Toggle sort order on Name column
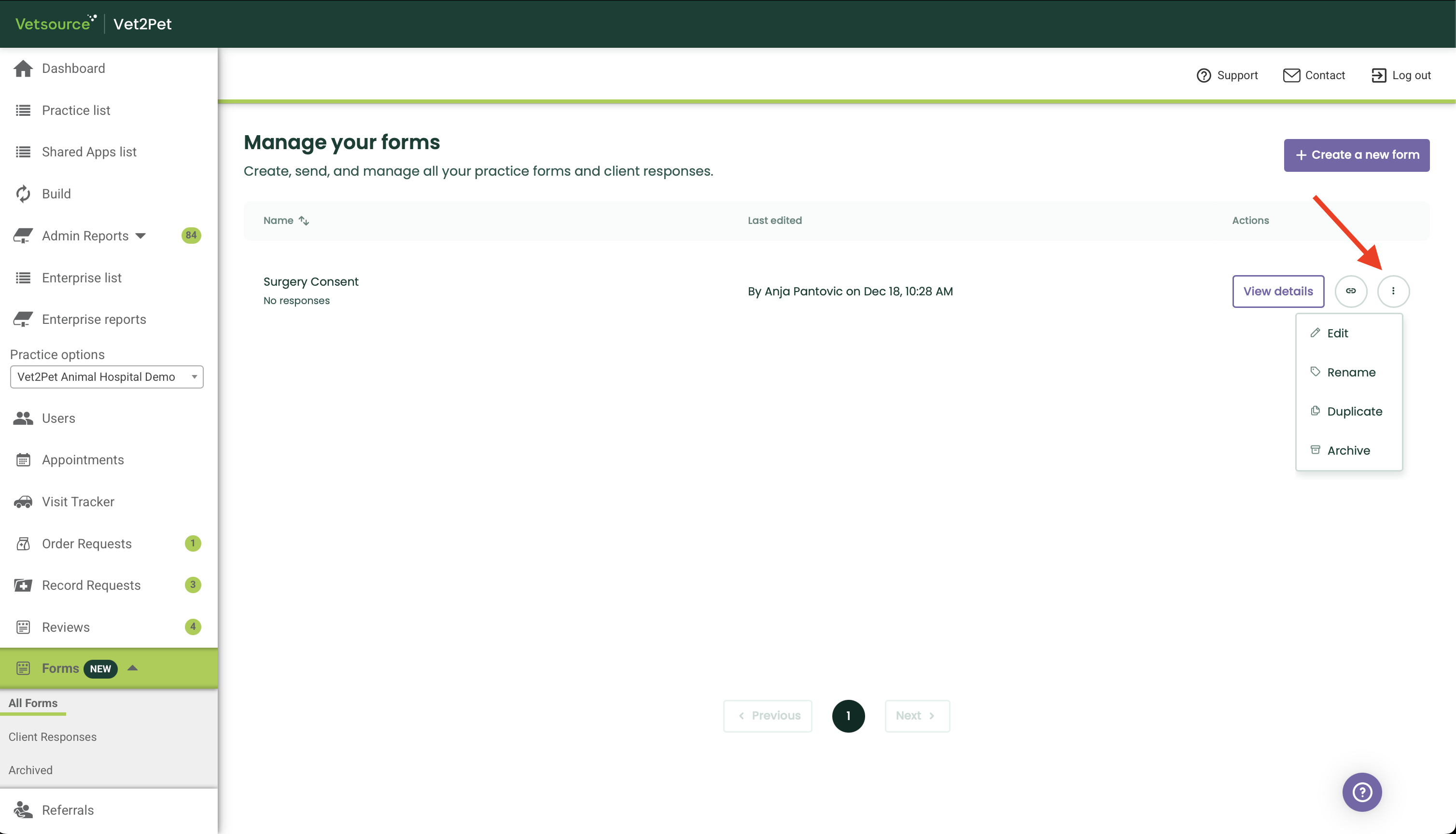The height and width of the screenshot is (834, 1456). pyautogui.click(x=304, y=221)
